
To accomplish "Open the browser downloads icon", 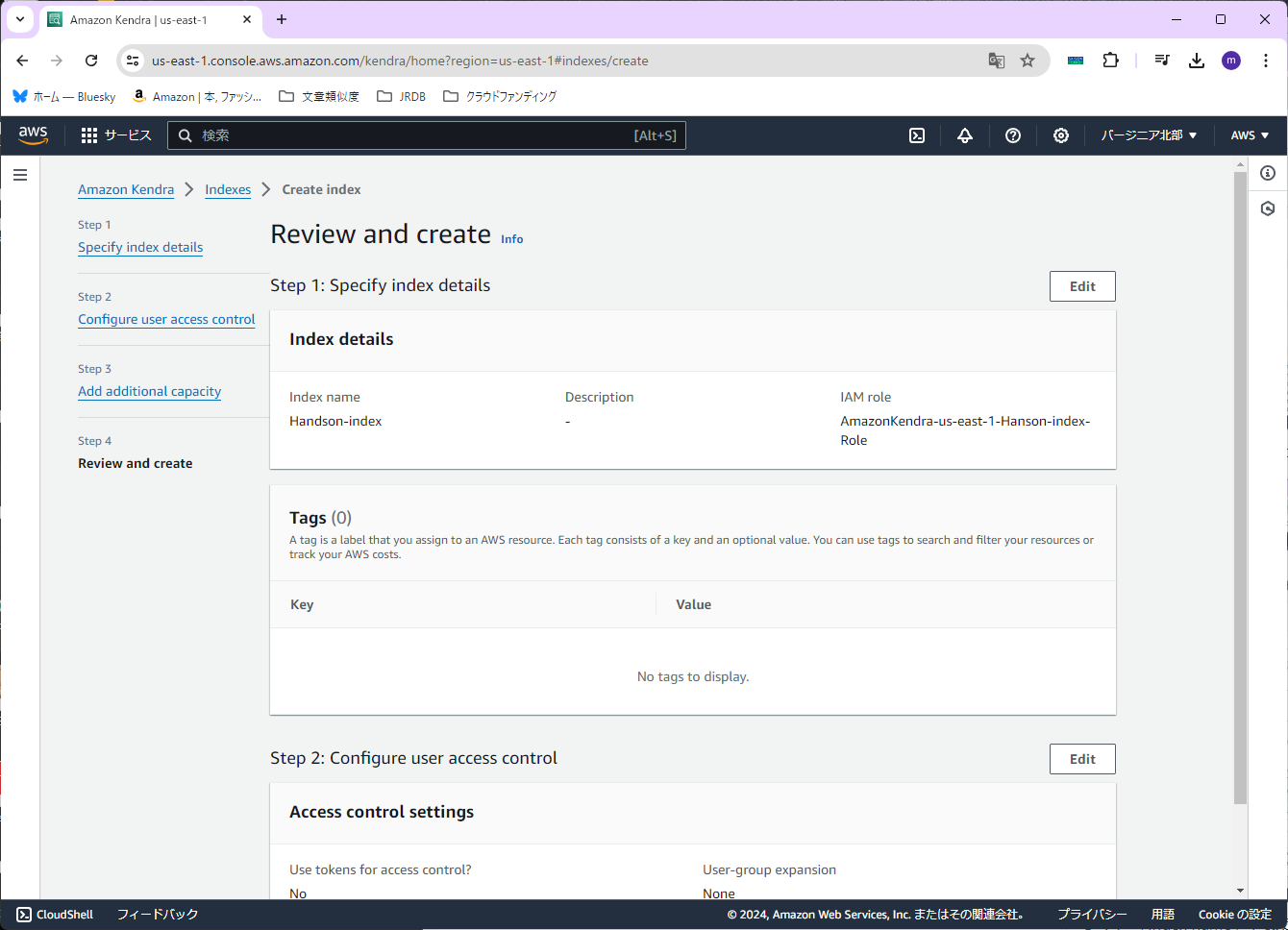I will 1197,61.
